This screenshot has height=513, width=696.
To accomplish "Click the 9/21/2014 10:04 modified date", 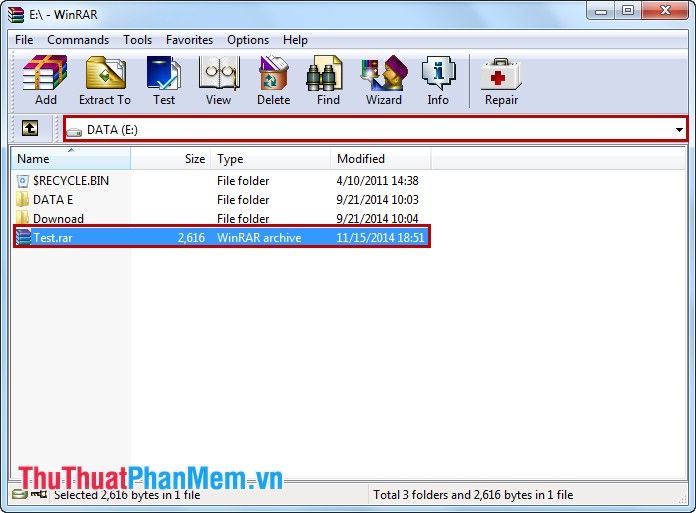I will [x=377, y=218].
